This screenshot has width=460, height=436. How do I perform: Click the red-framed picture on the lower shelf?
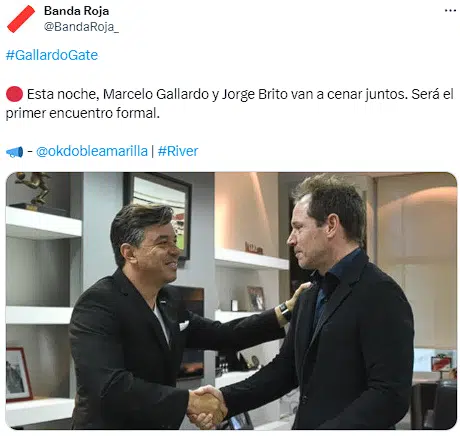pos(19,374)
